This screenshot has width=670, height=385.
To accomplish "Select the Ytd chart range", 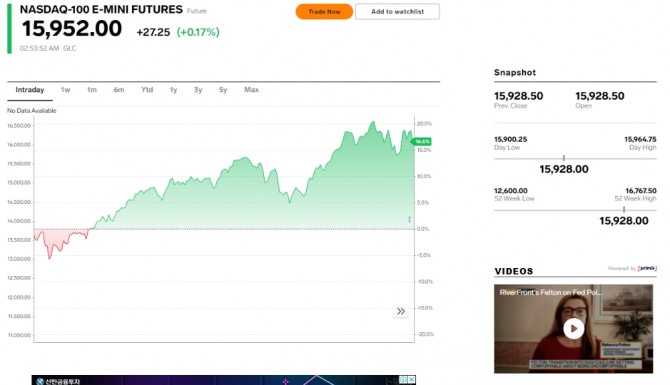I will tap(147, 90).
